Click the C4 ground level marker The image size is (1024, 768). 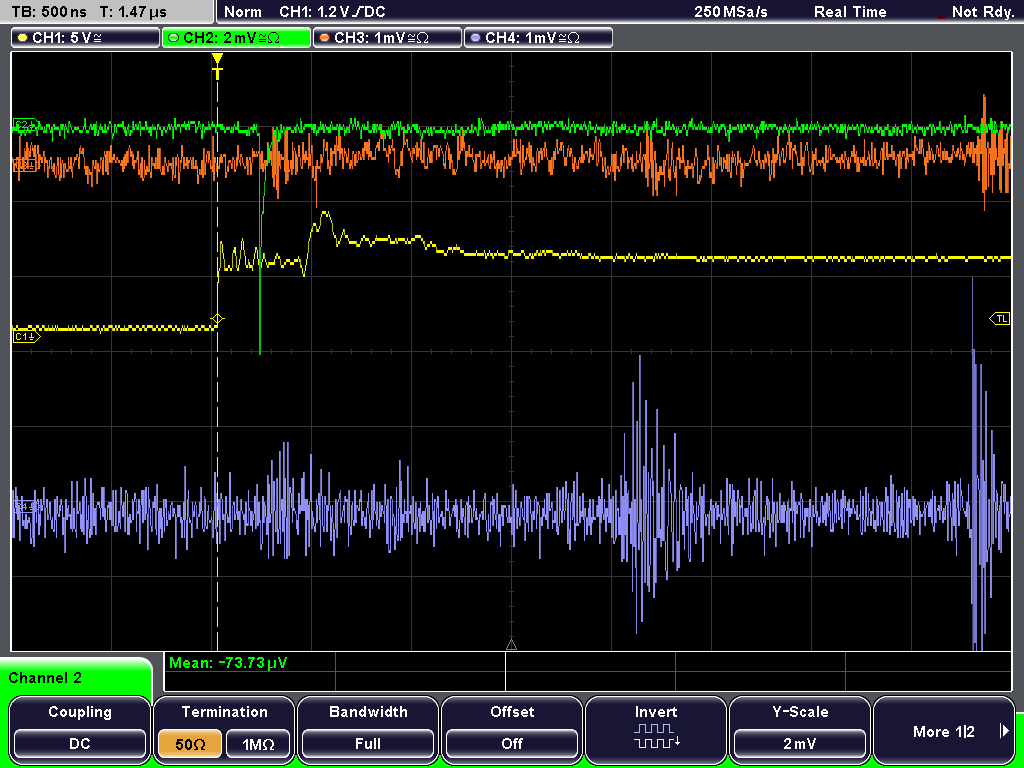(x=25, y=505)
